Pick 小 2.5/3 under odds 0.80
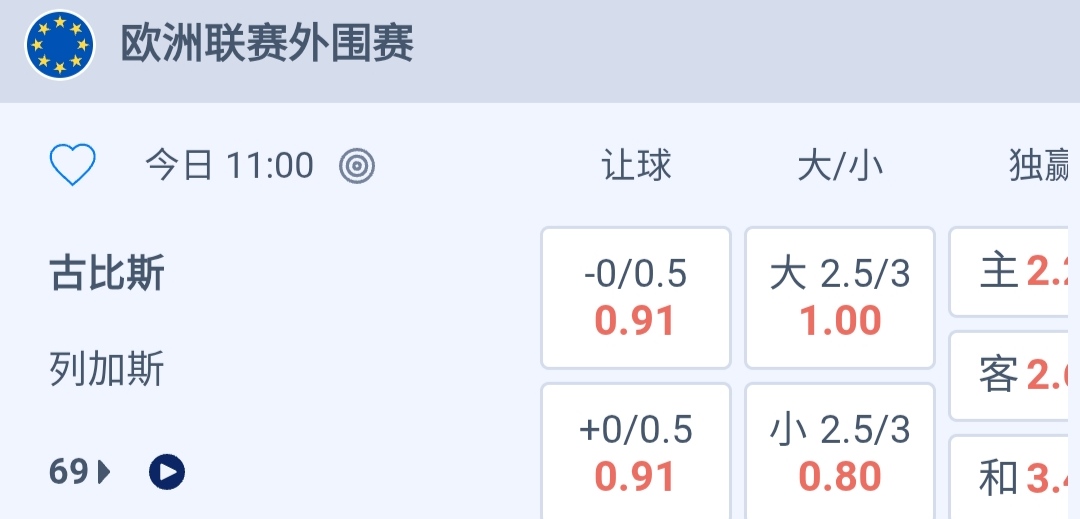 pyautogui.click(x=840, y=452)
